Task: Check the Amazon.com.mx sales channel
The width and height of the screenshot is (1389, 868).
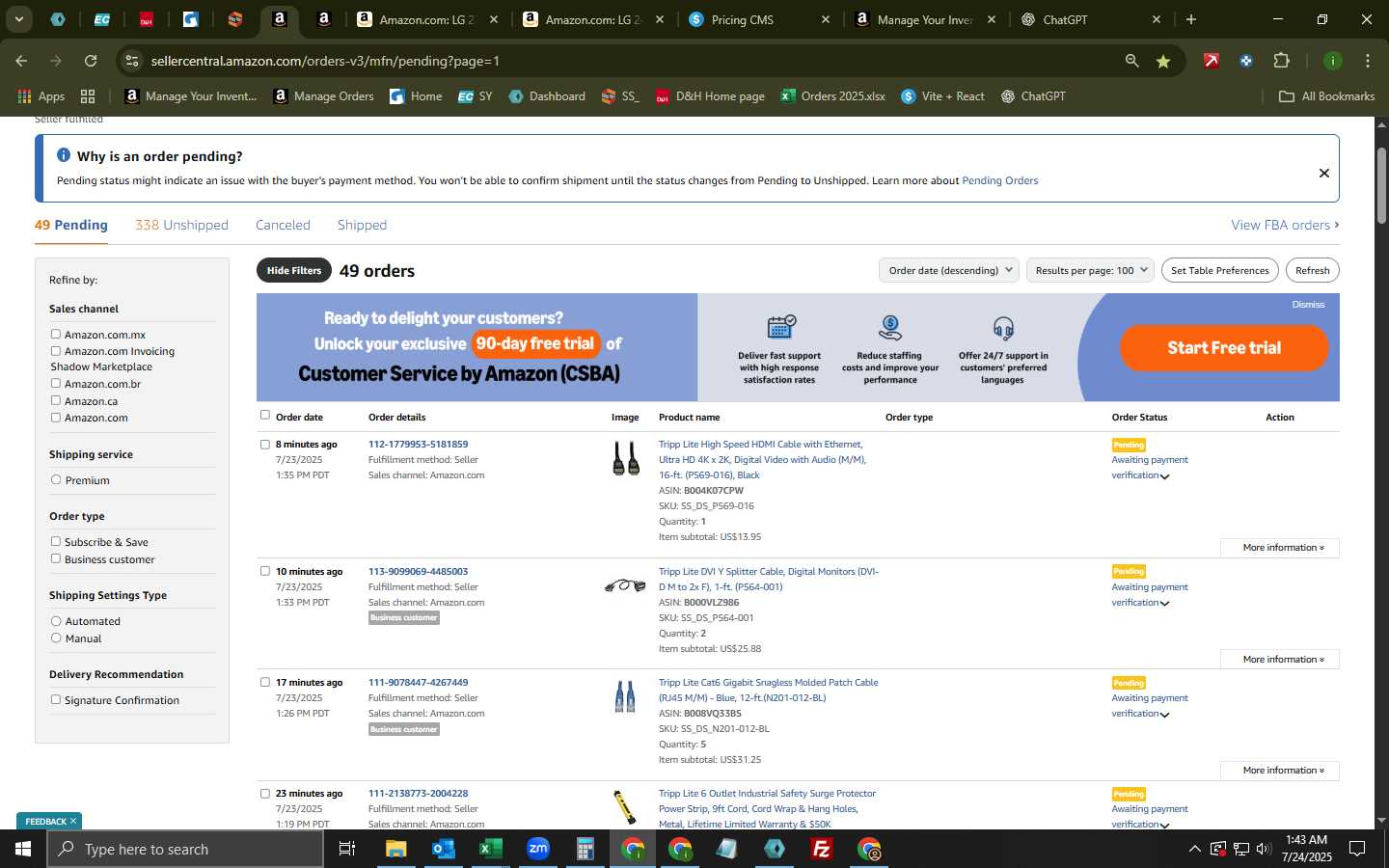Action: [x=56, y=334]
